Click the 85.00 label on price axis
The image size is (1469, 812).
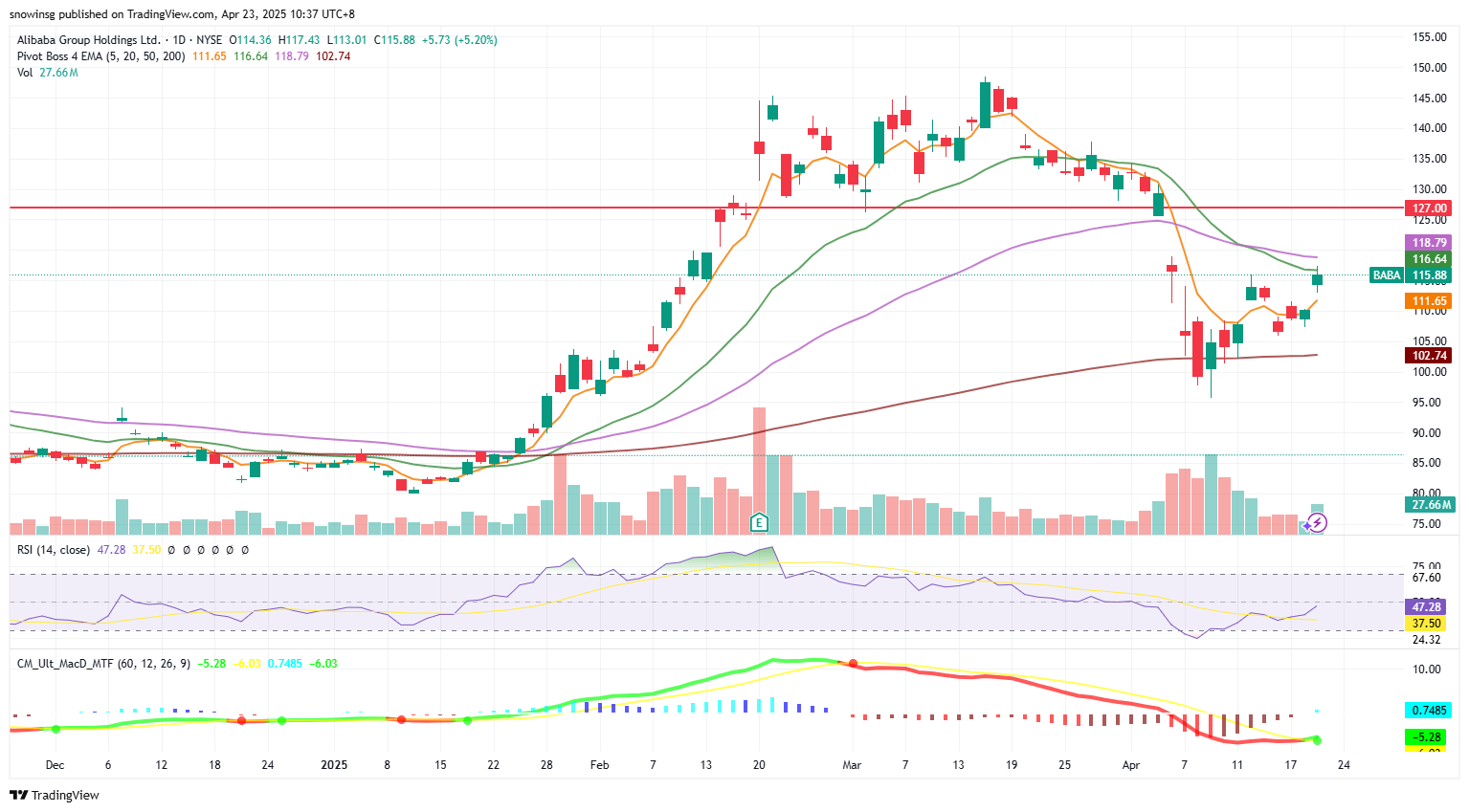(x=1427, y=463)
